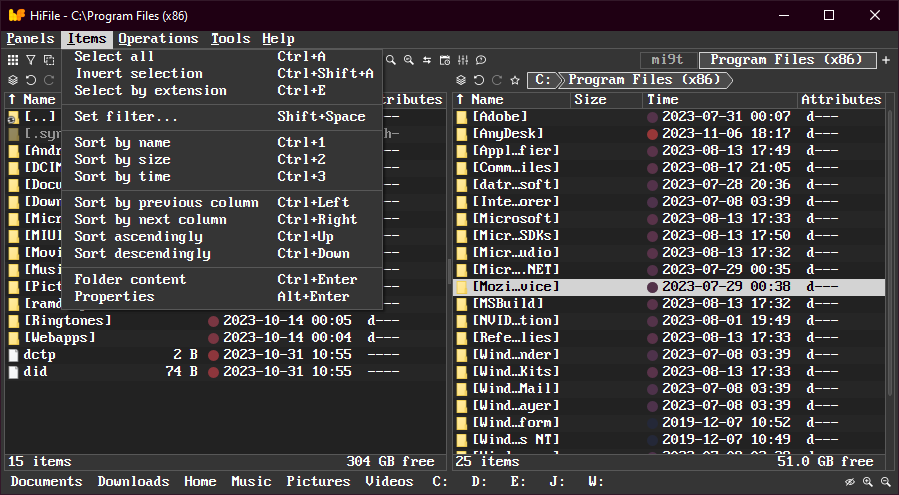Click the C: drive breadcrumb in right panel

(x=541, y=80)
